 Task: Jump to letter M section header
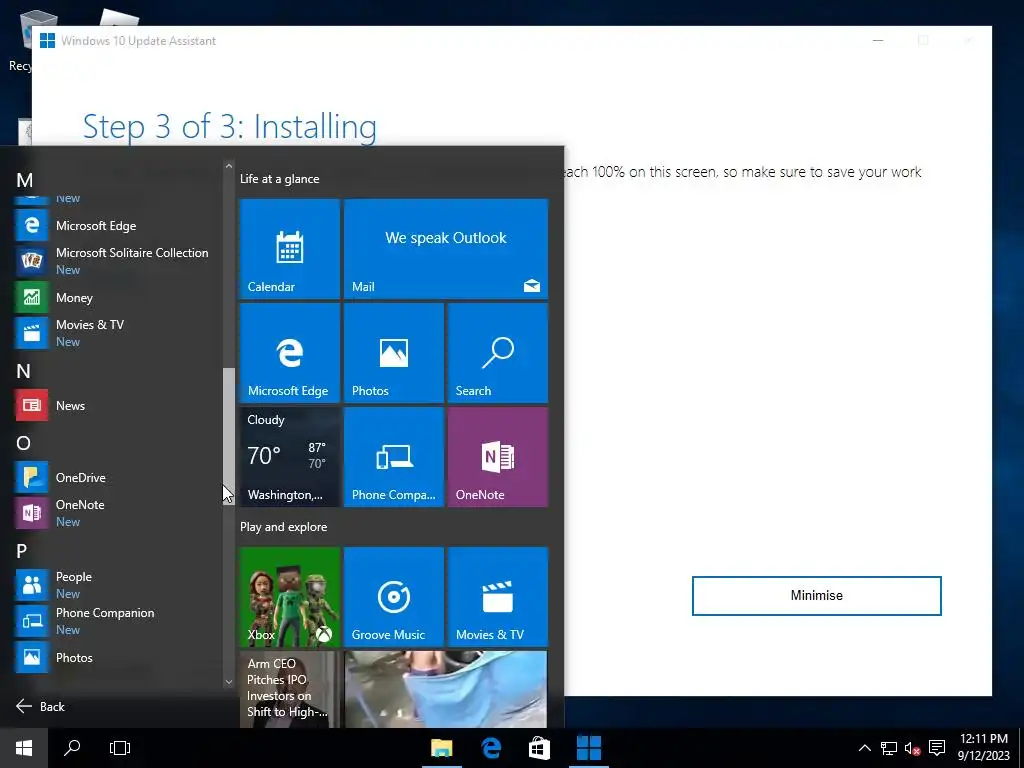pyautogui.click(x=25, y=180)
